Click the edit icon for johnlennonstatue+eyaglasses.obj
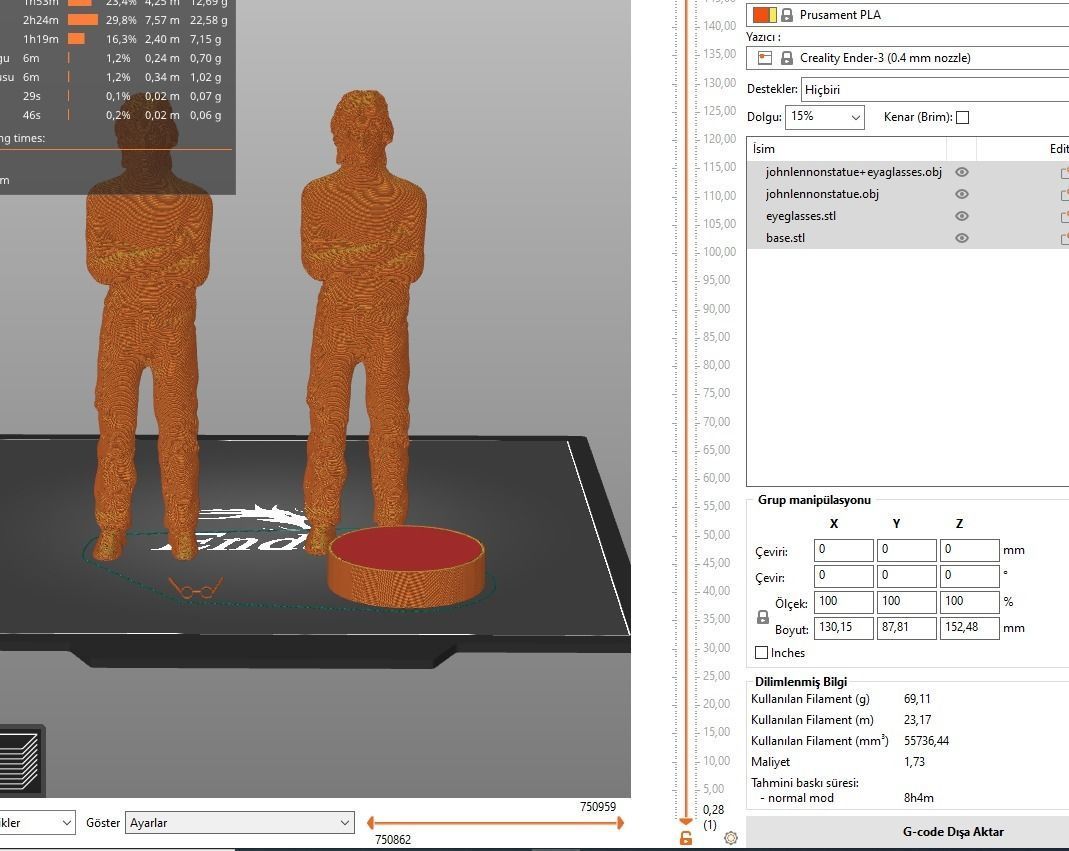The image size is (1069, 851). click(1064, 173)
